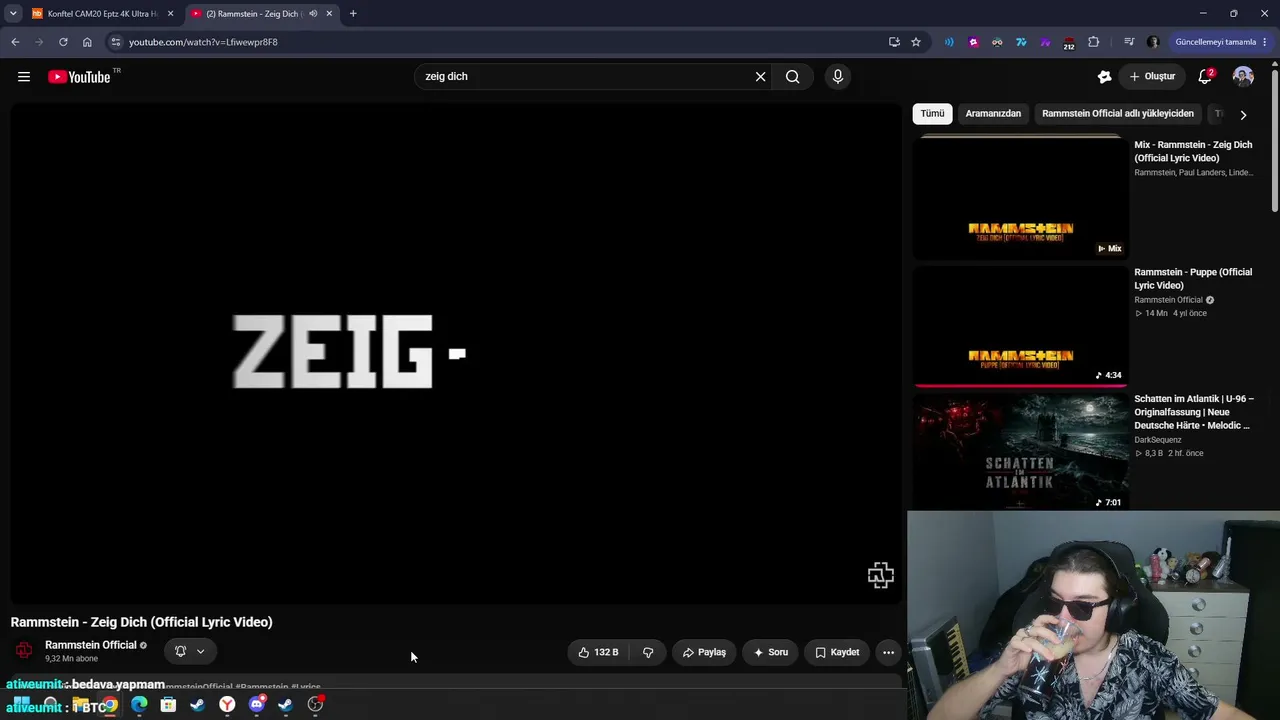This screenshot has width=1280, height=720.
Task: Run the YouTube search magnifier button
Action: click(x=793, y=77)
